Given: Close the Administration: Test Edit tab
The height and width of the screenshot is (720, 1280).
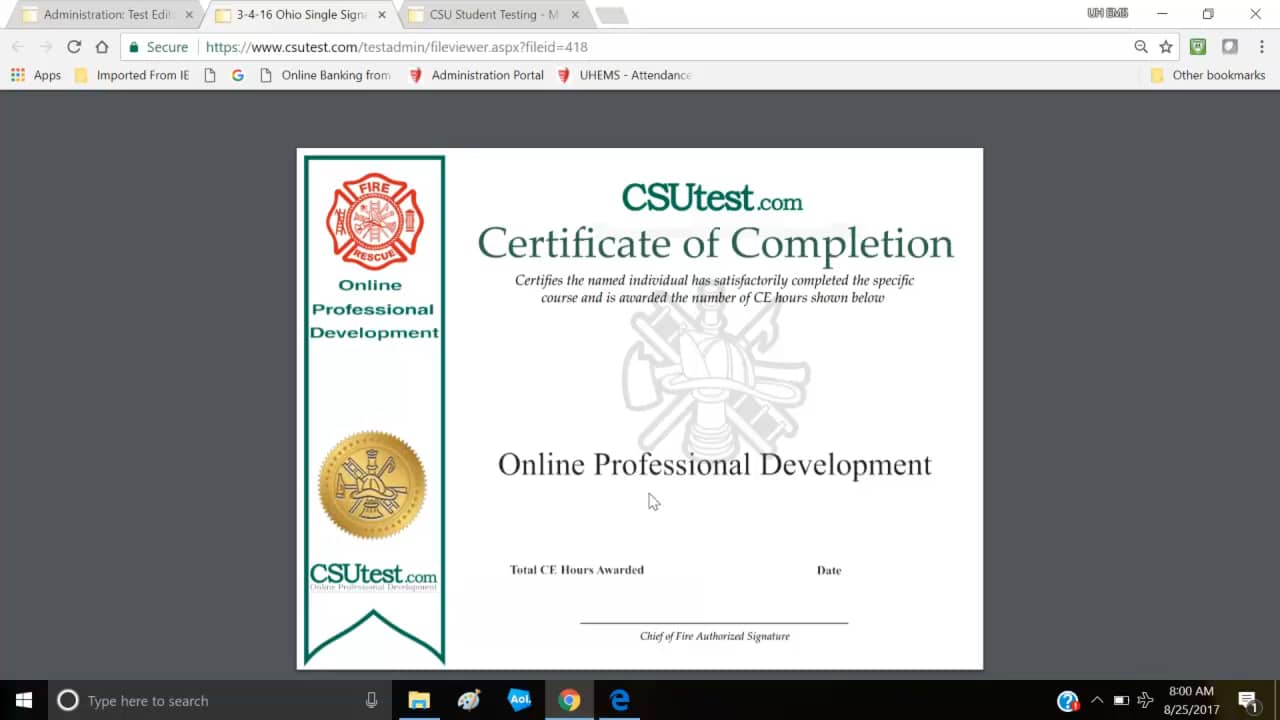Looking at the screenshot, I should (190, 15).
